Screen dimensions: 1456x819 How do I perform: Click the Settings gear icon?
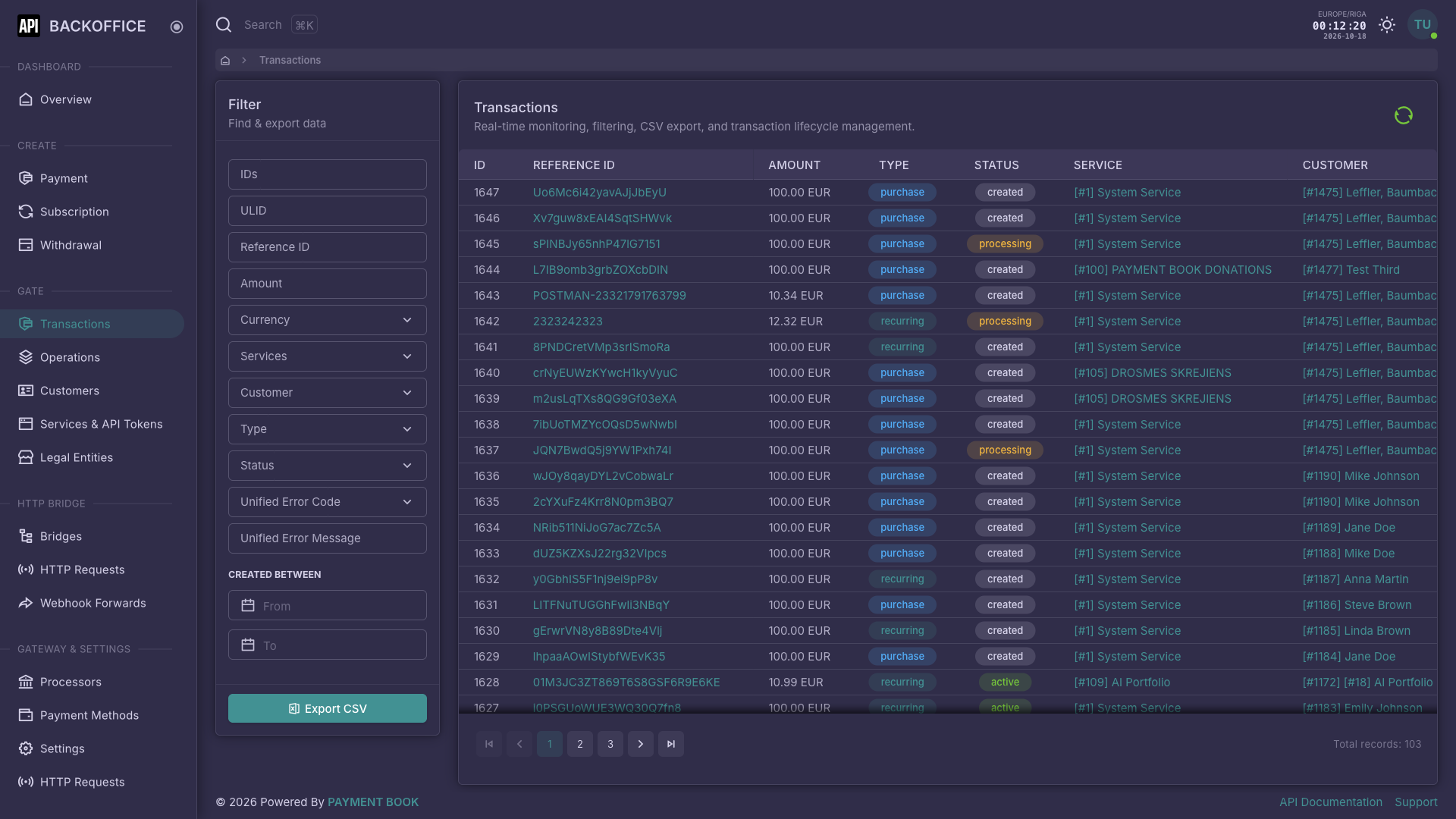click(x=26, y=748)
